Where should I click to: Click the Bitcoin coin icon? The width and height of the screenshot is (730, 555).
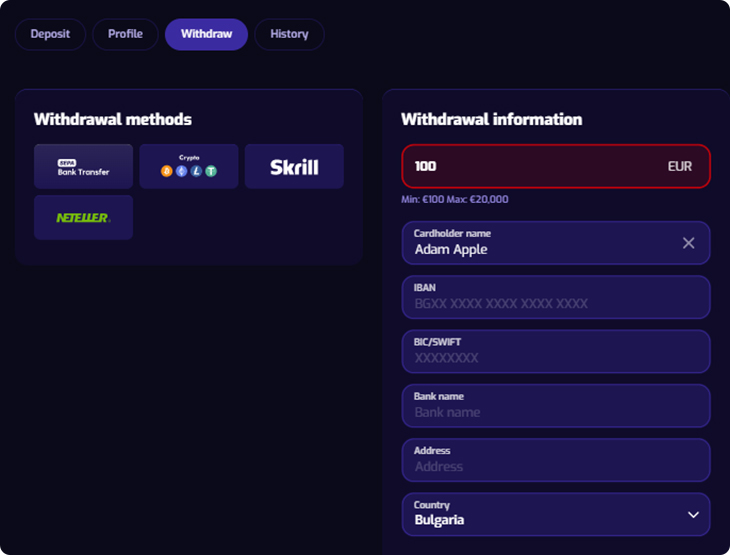[167, 171]
